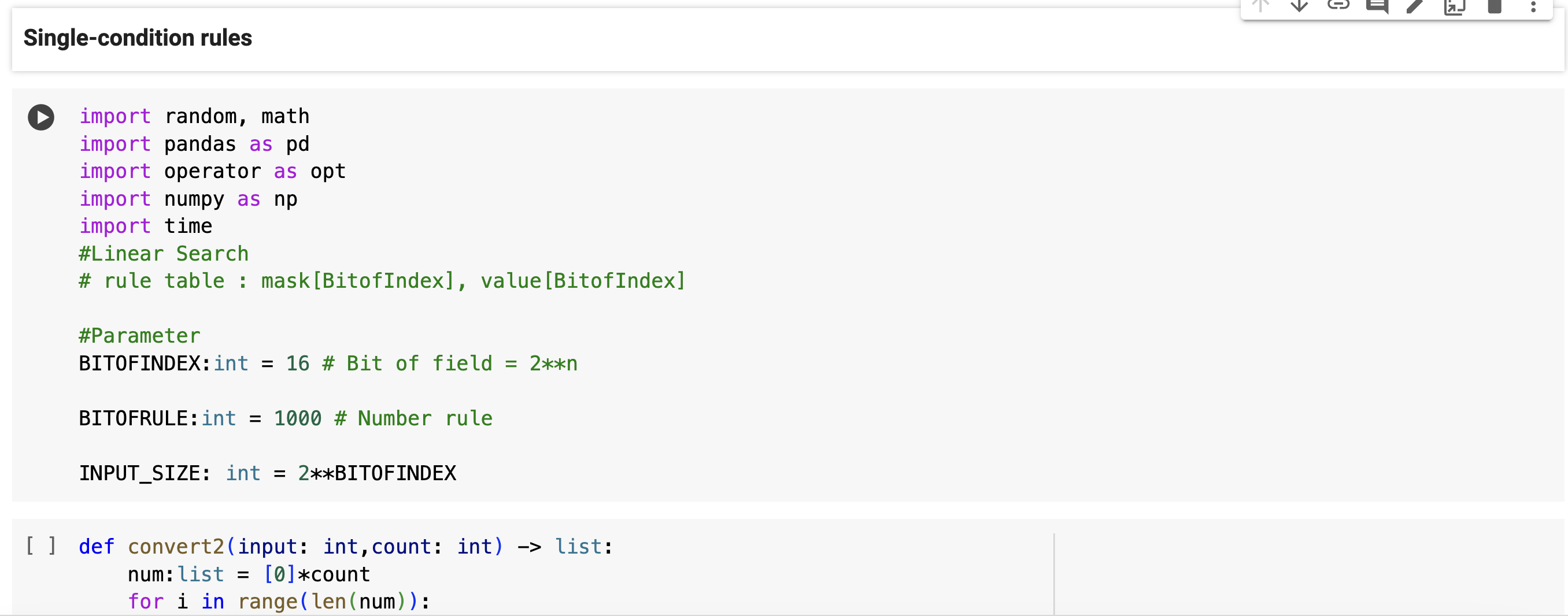Click the rule table comment line
Image resolution: width=1568 pixels, height=616 pixels.
(382, 281)
